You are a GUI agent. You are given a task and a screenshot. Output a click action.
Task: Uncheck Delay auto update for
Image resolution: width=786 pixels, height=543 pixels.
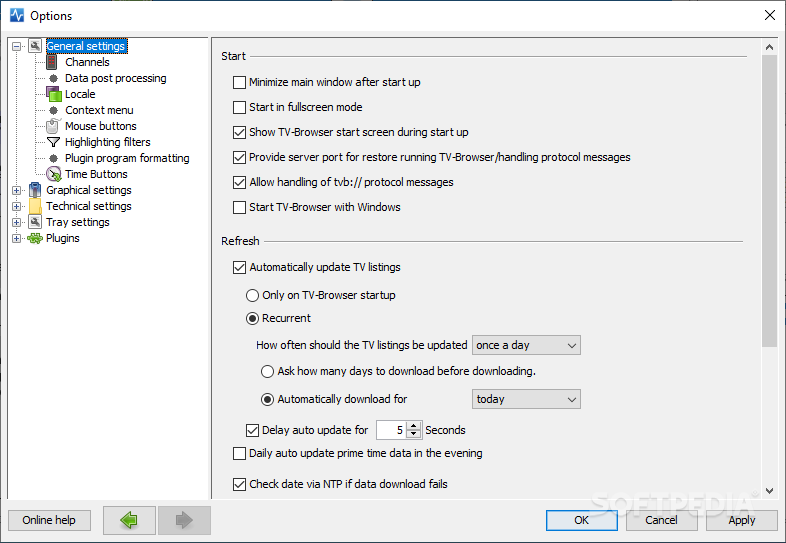[x=252, y=430]
